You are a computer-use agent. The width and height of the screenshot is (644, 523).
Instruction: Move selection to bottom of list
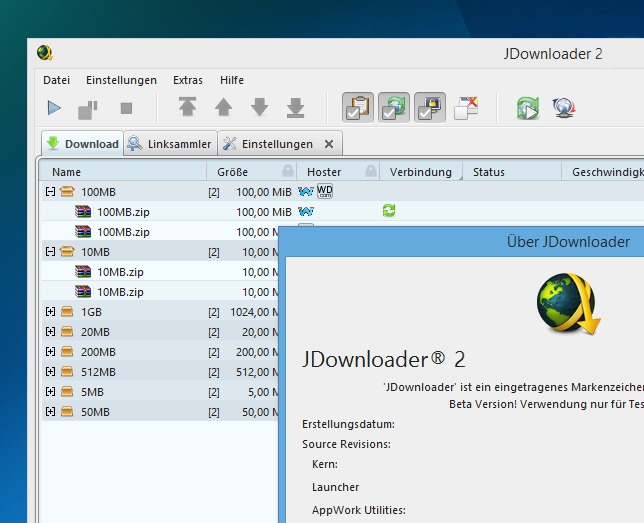296,108
